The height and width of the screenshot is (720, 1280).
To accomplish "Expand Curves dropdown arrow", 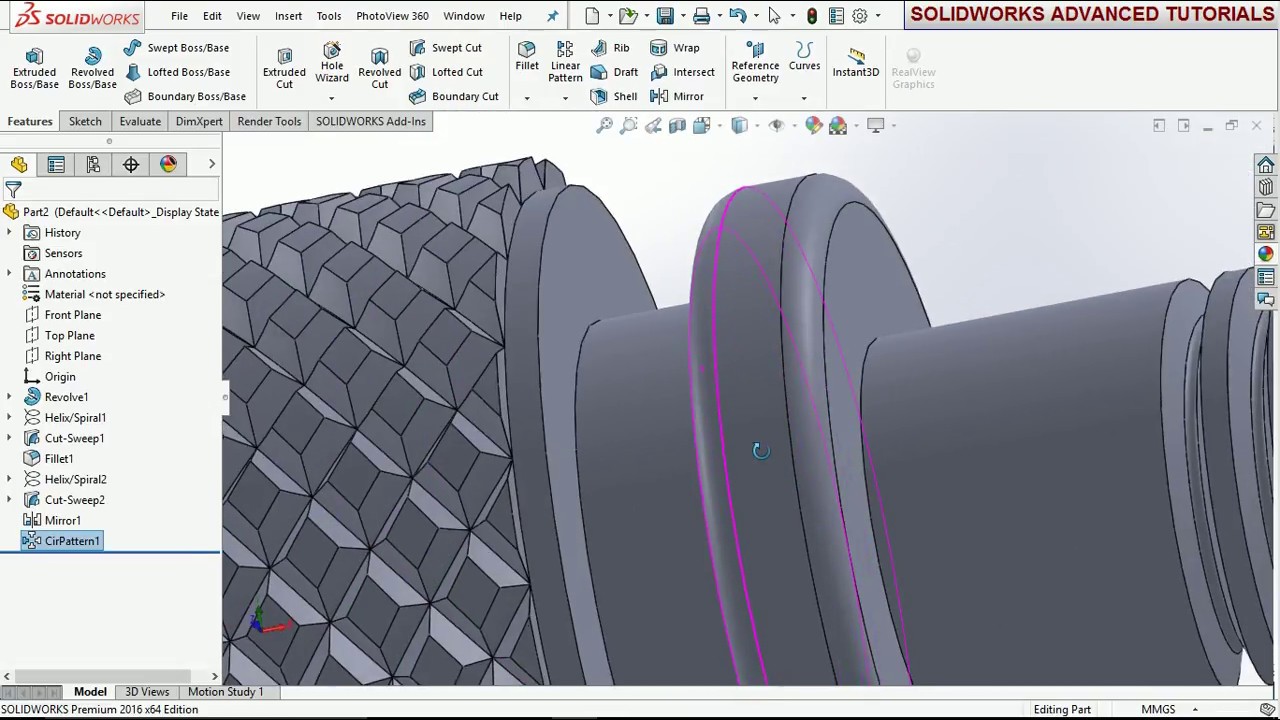I will click(x=804, y=98).
